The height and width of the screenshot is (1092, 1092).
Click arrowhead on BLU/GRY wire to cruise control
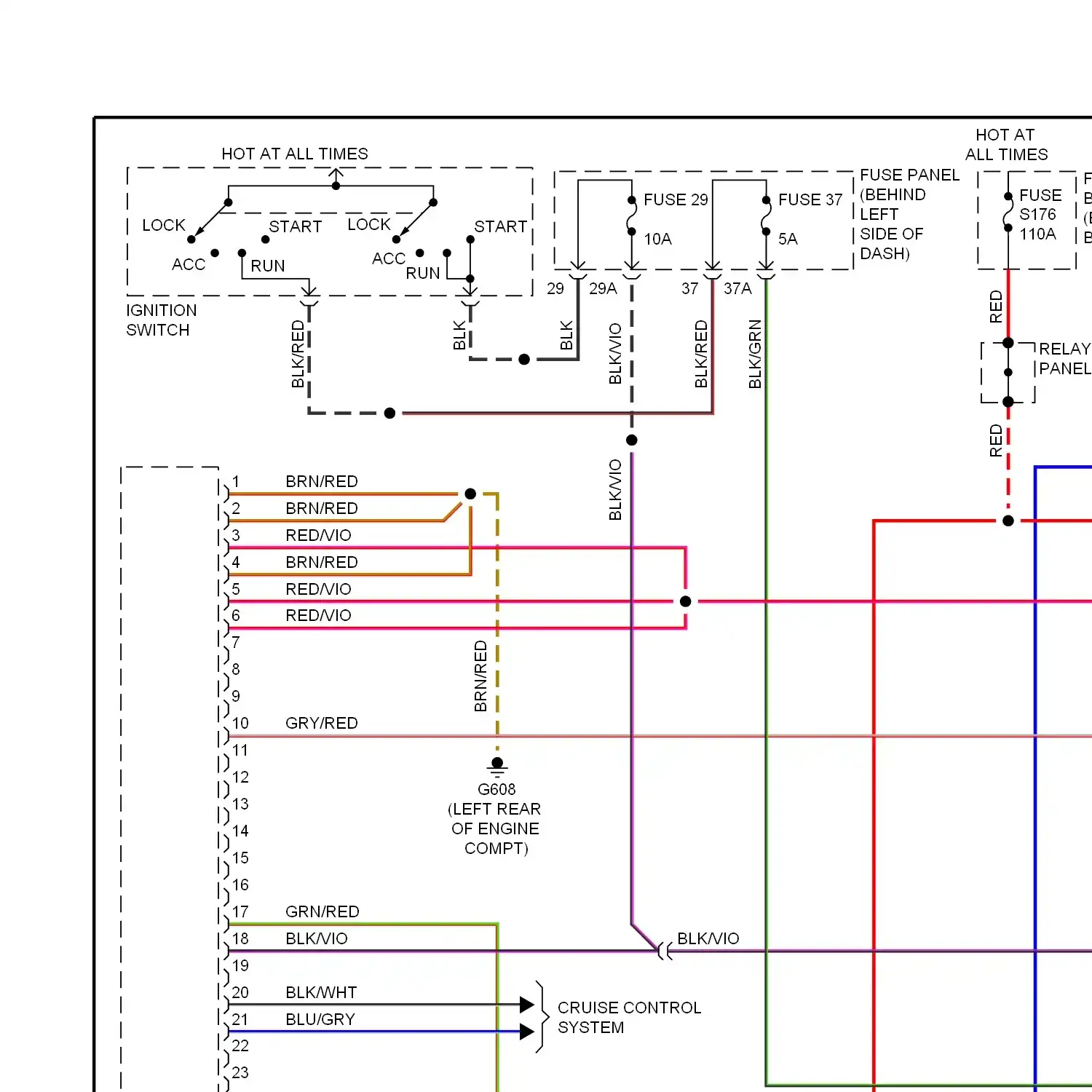coord(528,1032)
